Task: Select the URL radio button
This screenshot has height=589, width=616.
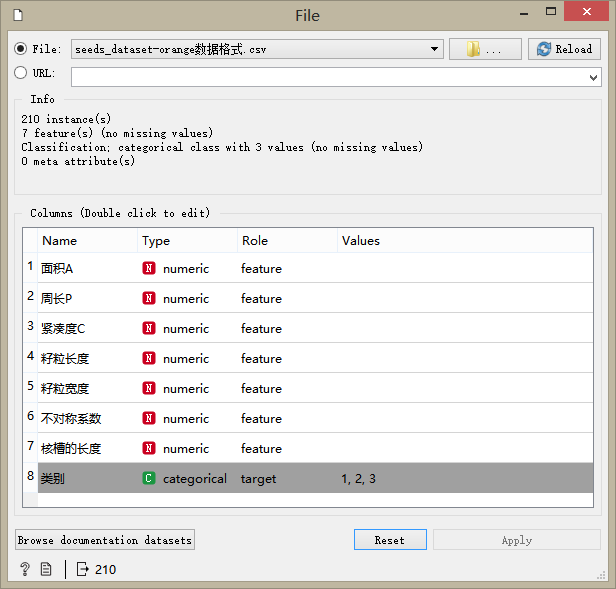Action: [x=20, y=73]
